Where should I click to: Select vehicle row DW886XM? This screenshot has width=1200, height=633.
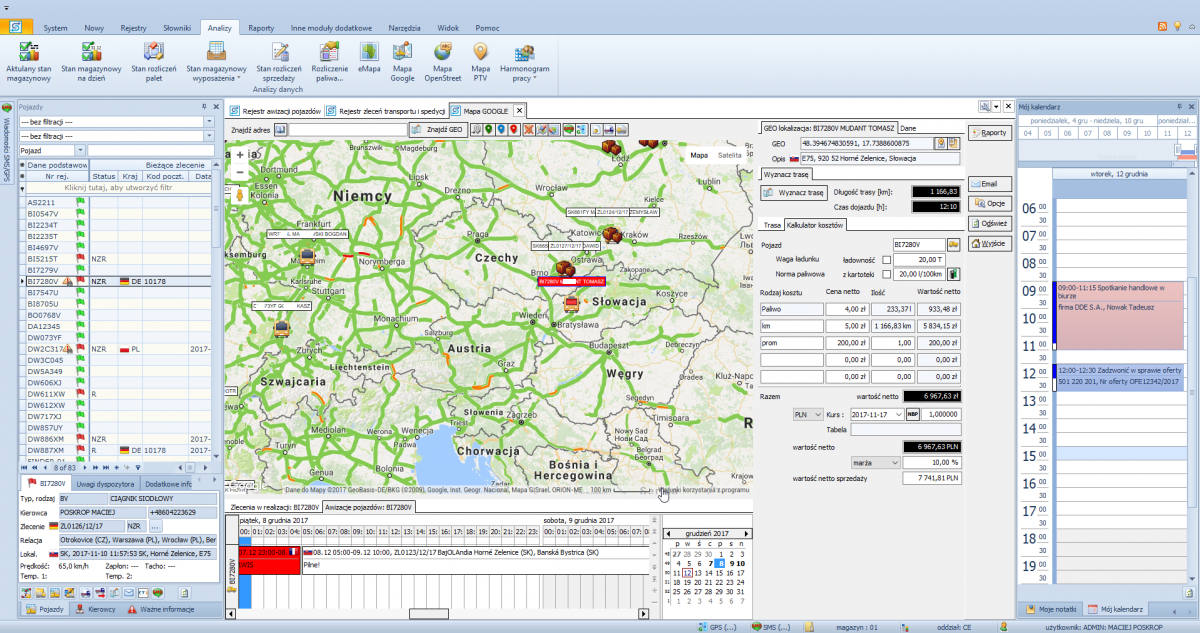118,439
